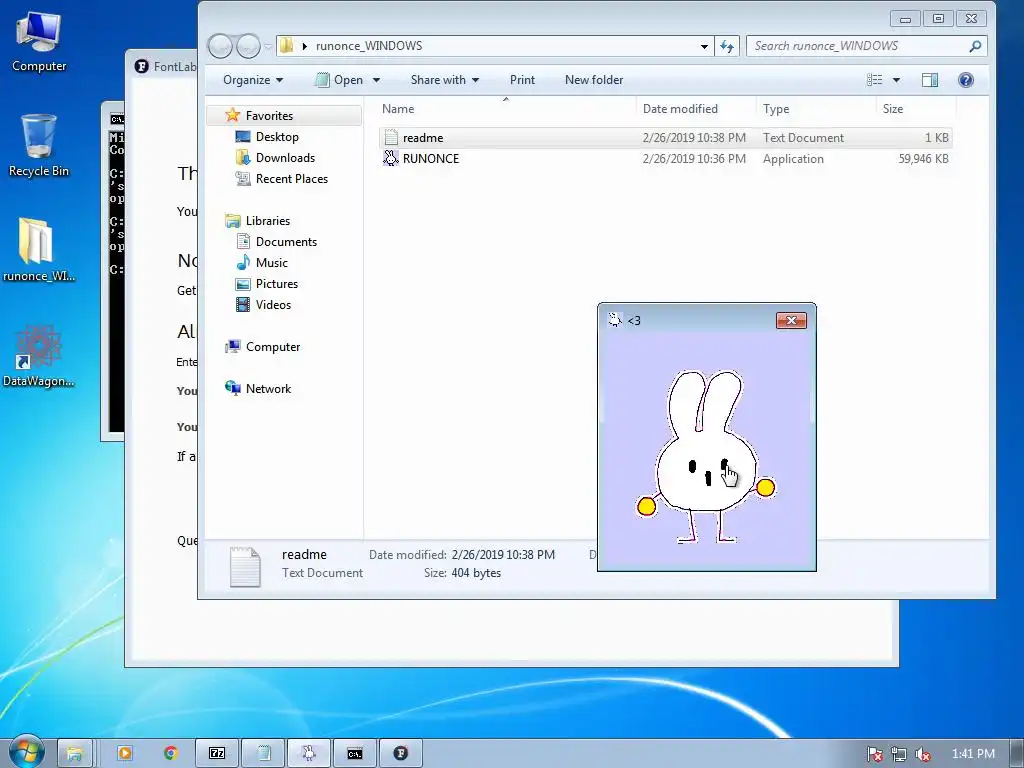Click the Favorites star in navigation pane
Image resolution: width=1024 pixels, height=768 pixels.
tap(232, 116)
